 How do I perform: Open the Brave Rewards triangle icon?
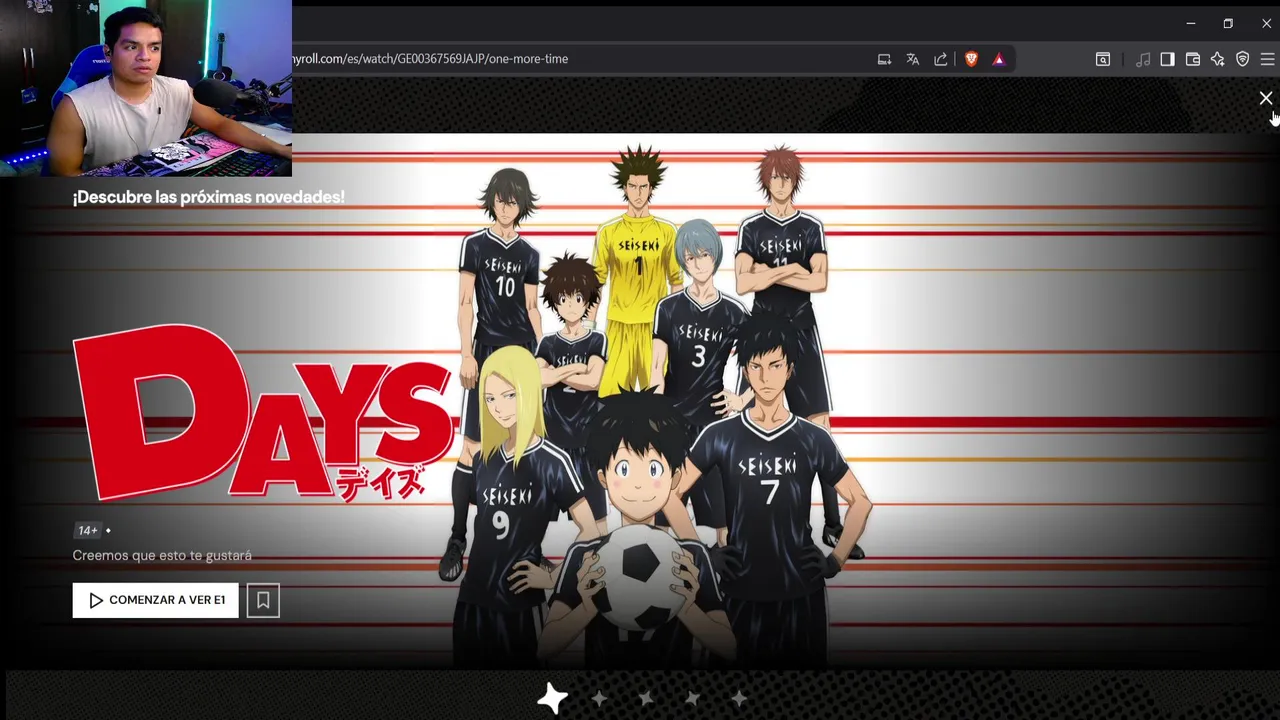[x=998, y=59]
